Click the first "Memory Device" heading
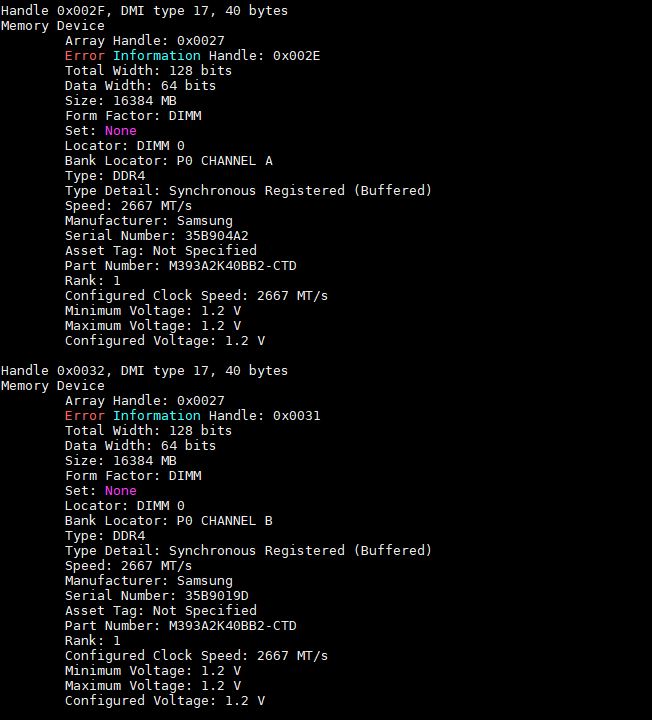The height and width of the screenshot is (720, 652). tap(52, 26)
